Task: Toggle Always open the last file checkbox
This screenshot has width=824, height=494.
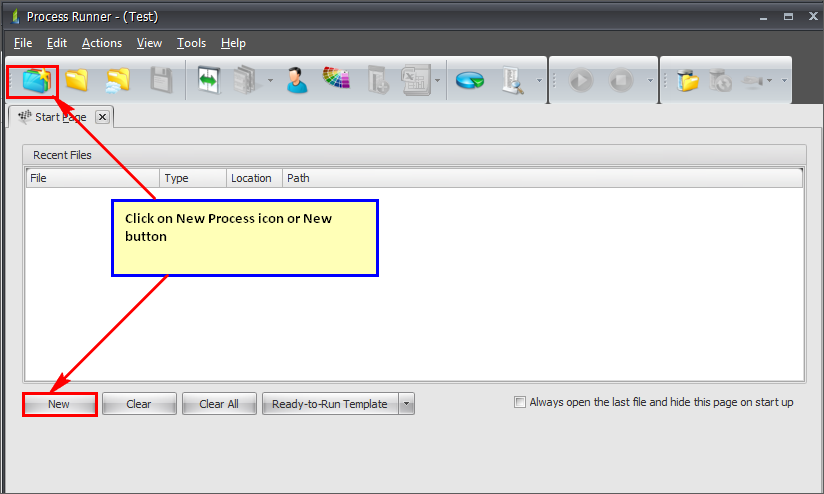Action: pos(520,402)
